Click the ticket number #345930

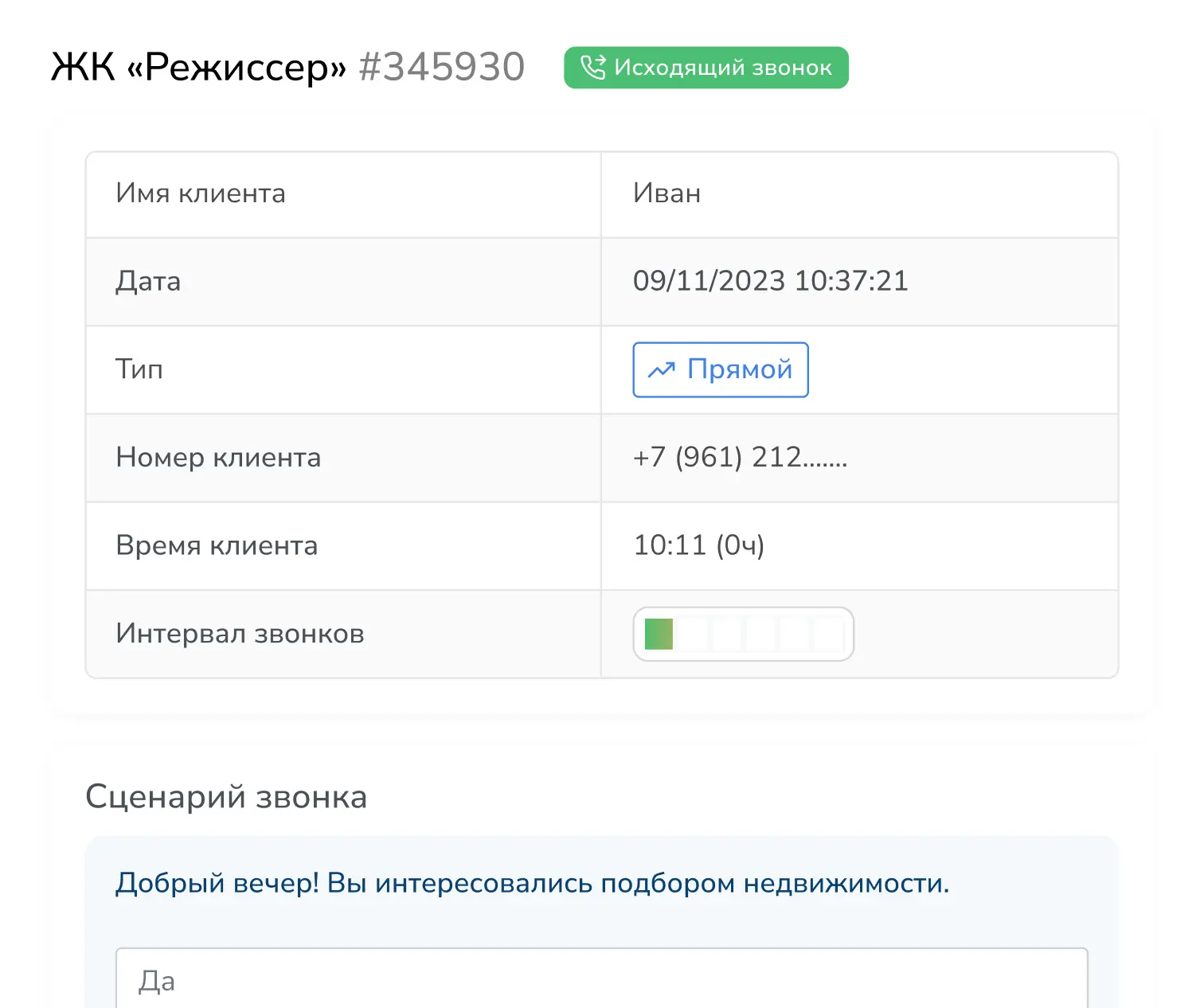pyautogui.click(x=441, y=67)
